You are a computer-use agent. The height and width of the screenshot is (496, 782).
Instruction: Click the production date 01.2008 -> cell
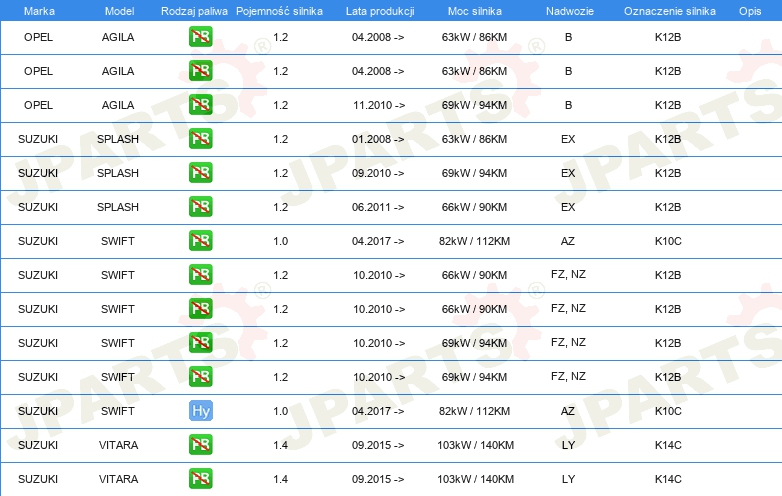coord(378,139)
